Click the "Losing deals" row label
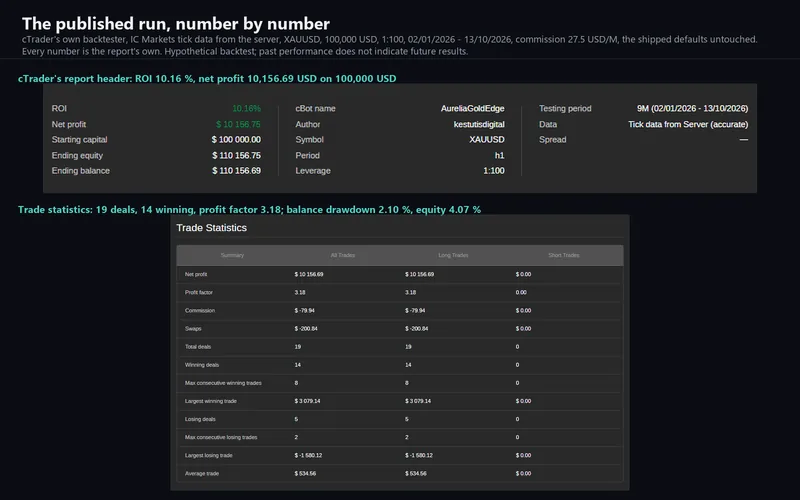Image resolution: width=800 pixels, height=500 pixels. [x=200, y=419]
